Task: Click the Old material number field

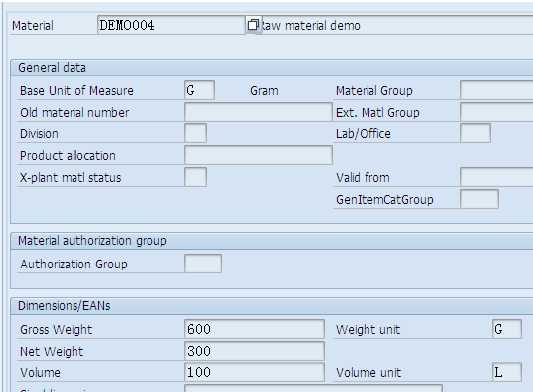Action: click(x=258, y=112)
